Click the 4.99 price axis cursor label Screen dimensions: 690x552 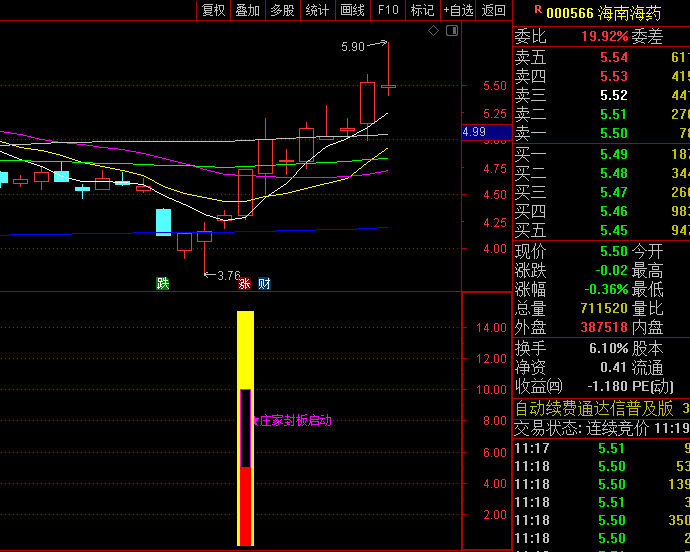coord(487,132)
